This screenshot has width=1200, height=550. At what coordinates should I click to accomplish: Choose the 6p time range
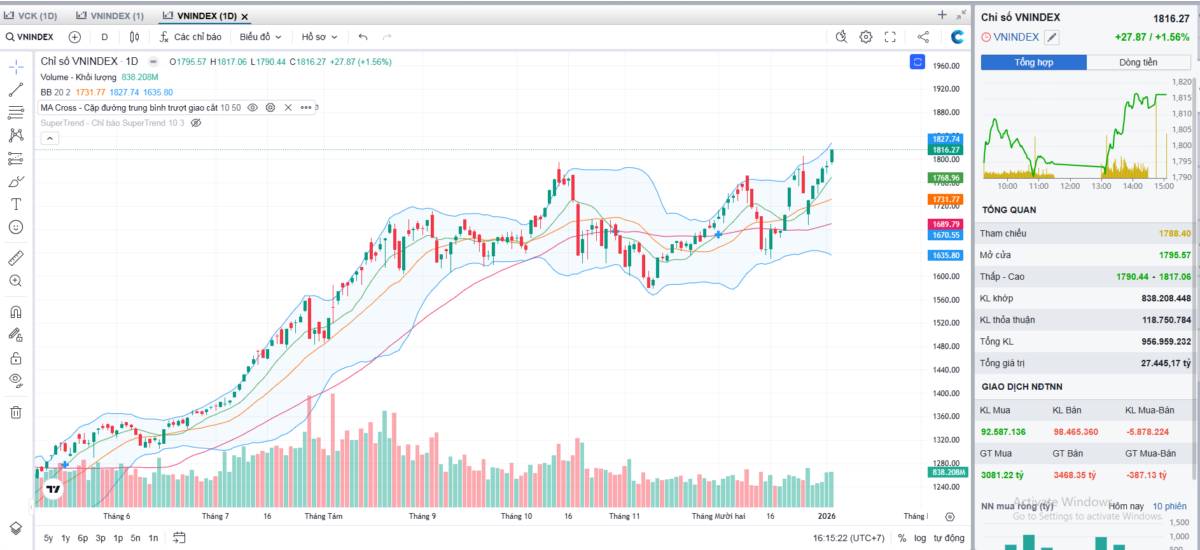[x=83, y=538]
